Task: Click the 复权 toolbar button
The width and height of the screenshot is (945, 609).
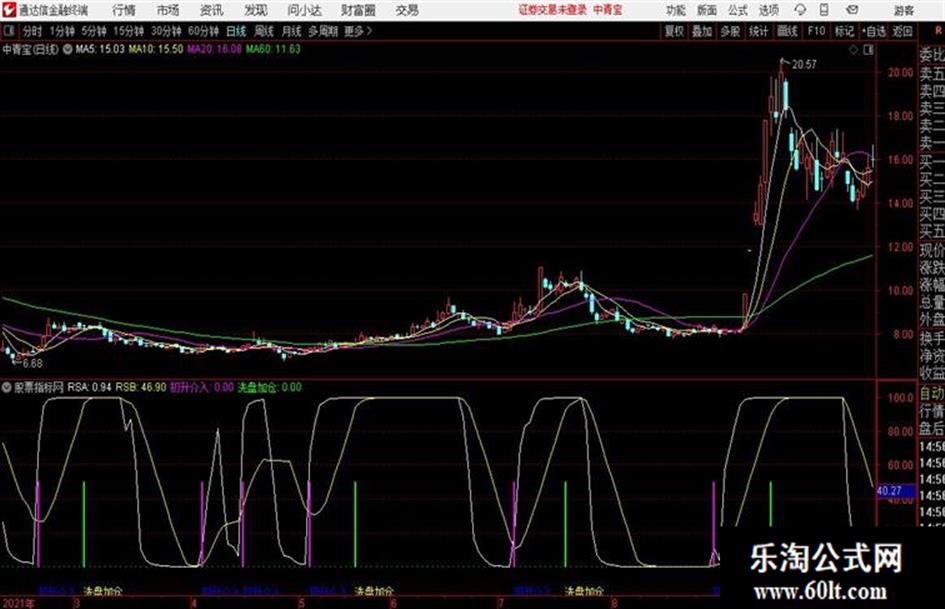Action: (674, 31)
